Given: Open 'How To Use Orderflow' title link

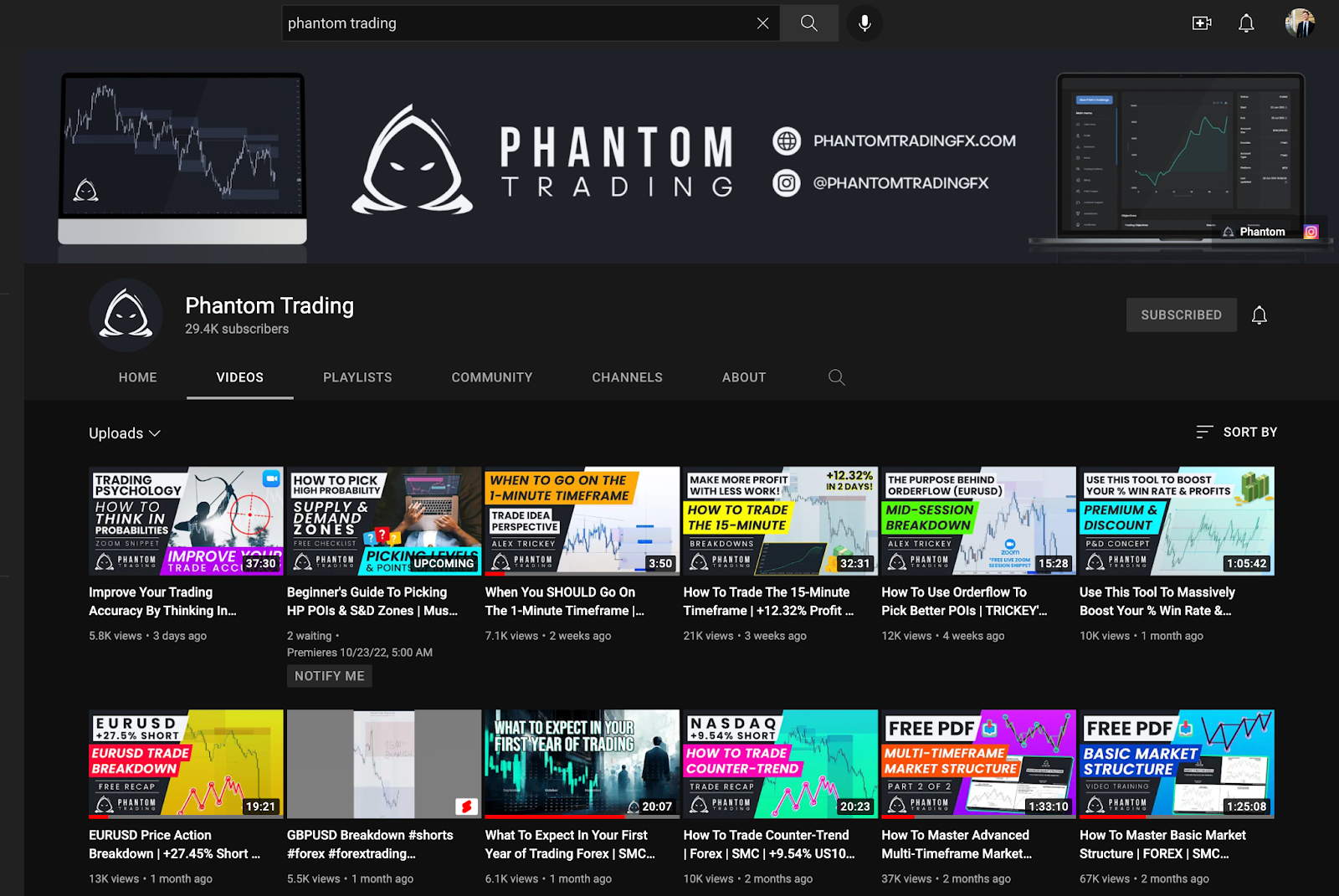Looking at the screenshot, I should (x=964, y=602).
